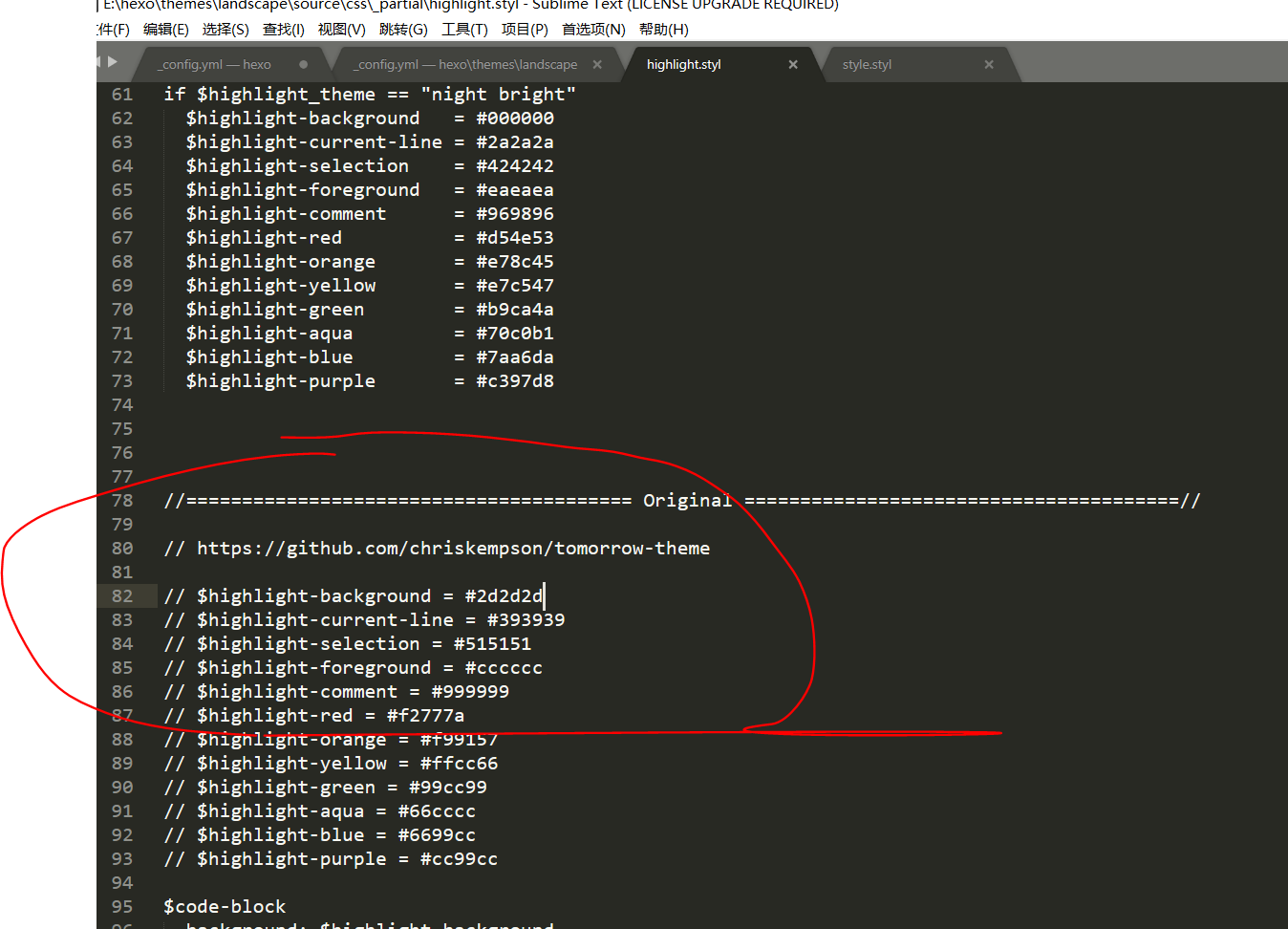The image size is (1288, 929).
Task: Click the #66cccc value on line 91
Action: click(x=437, y=811)
